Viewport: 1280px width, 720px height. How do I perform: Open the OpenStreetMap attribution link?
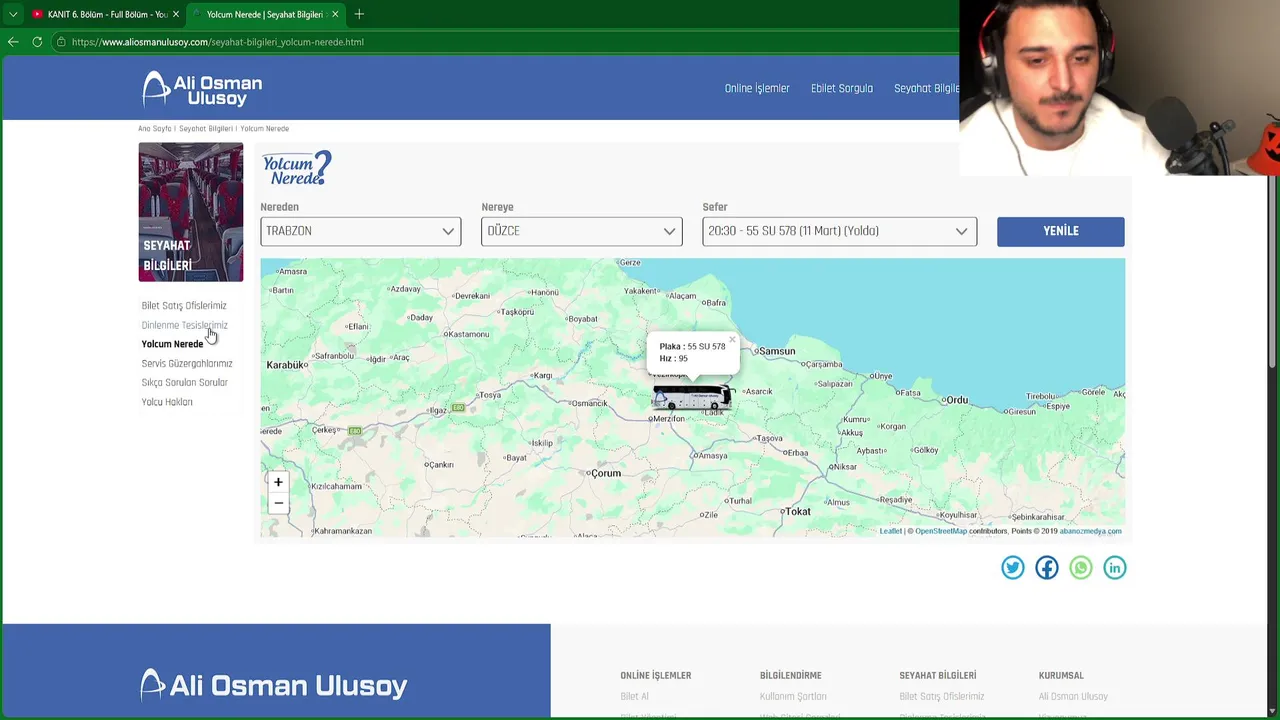(x=941, y=531)
